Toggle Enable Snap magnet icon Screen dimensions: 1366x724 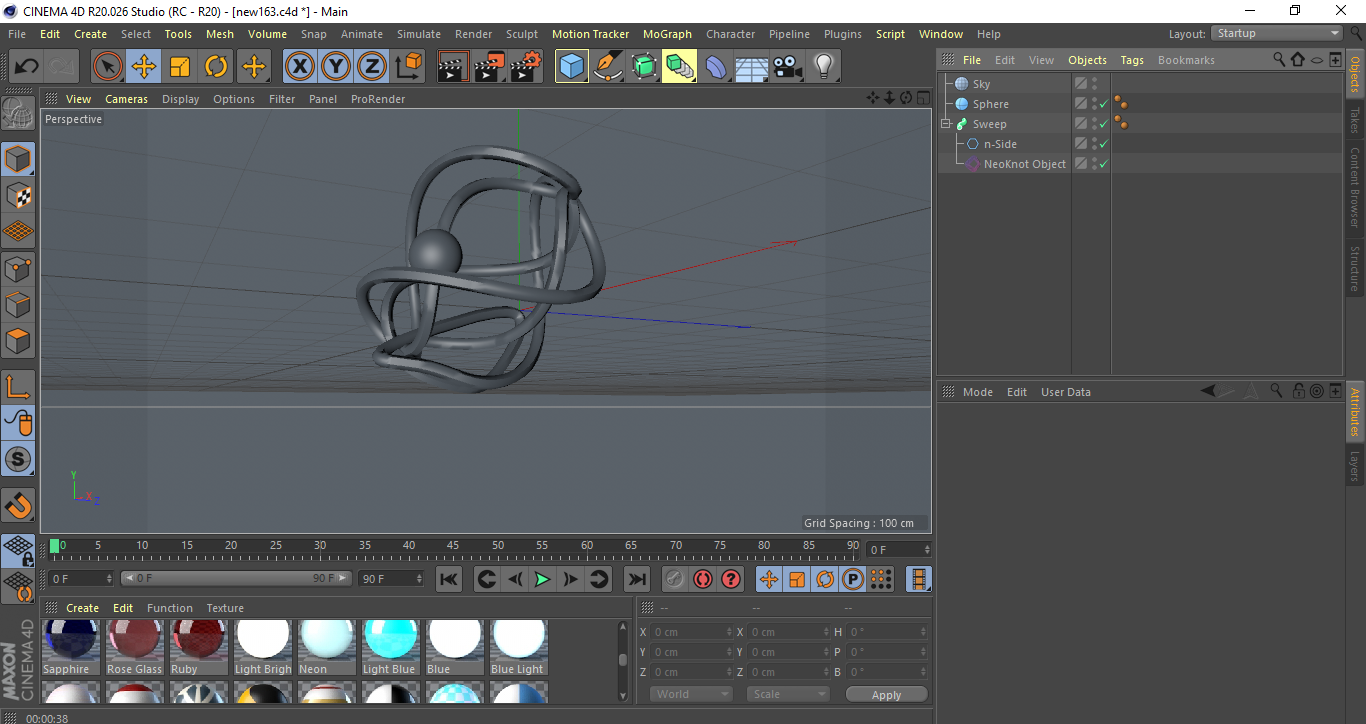point(18,506)
